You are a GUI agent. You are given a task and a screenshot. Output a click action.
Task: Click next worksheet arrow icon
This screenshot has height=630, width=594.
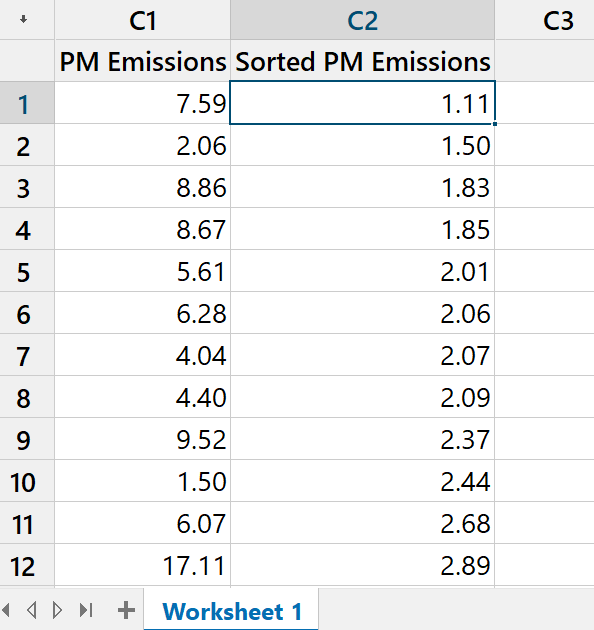click(57, 610)
